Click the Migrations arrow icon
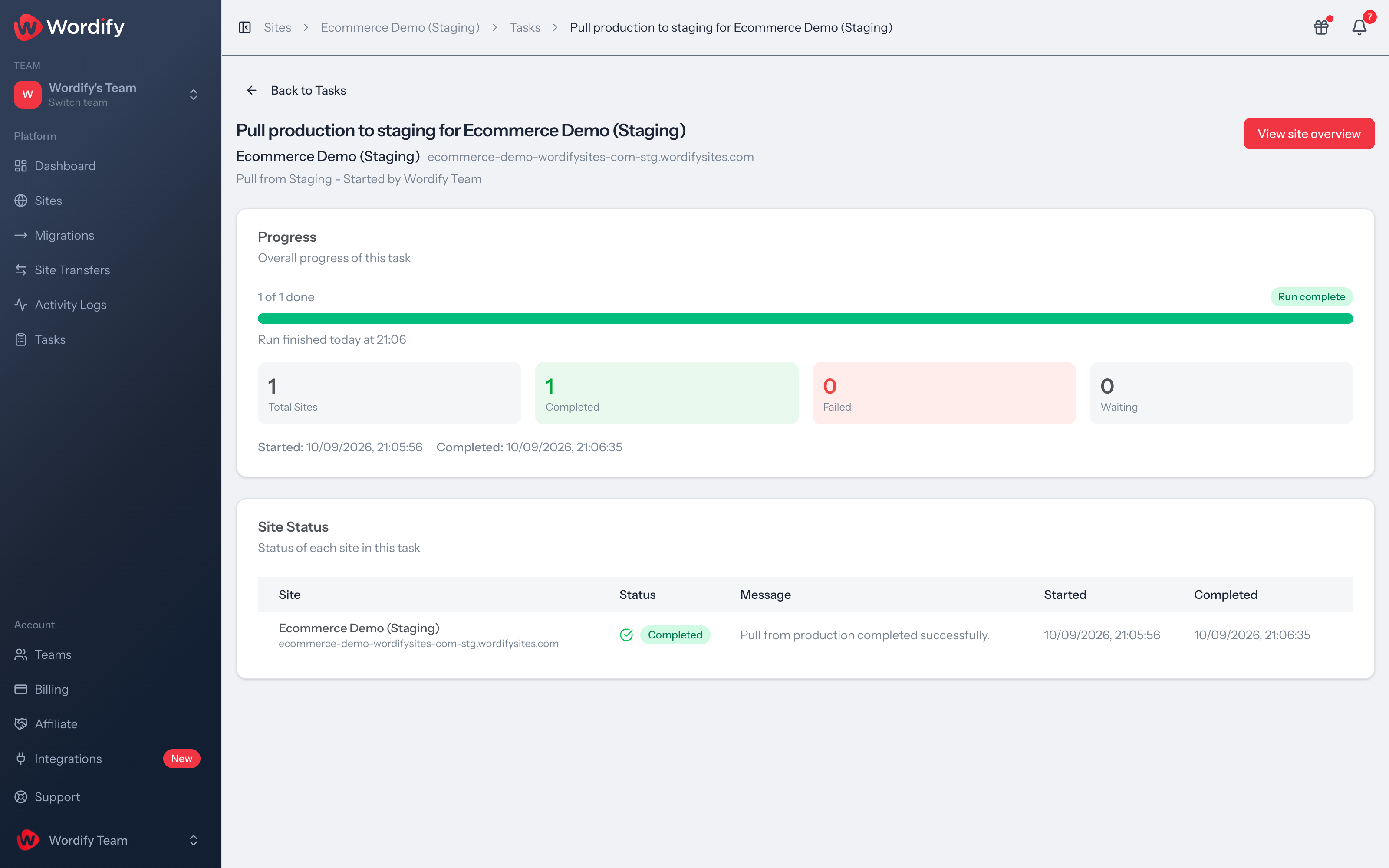This screenshot has height=868, width=1389. [21, 235]
